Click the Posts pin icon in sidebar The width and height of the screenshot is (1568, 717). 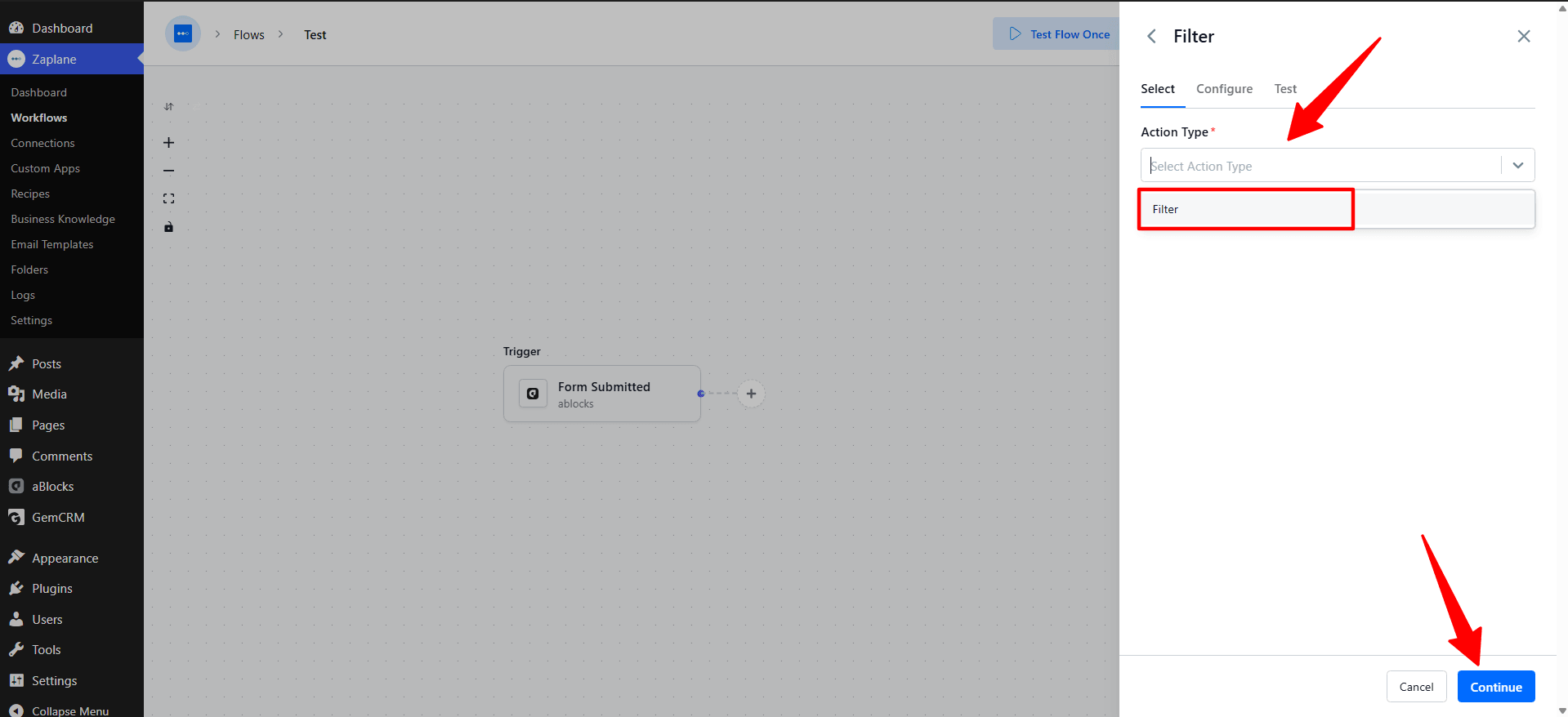tap(16, 363)
